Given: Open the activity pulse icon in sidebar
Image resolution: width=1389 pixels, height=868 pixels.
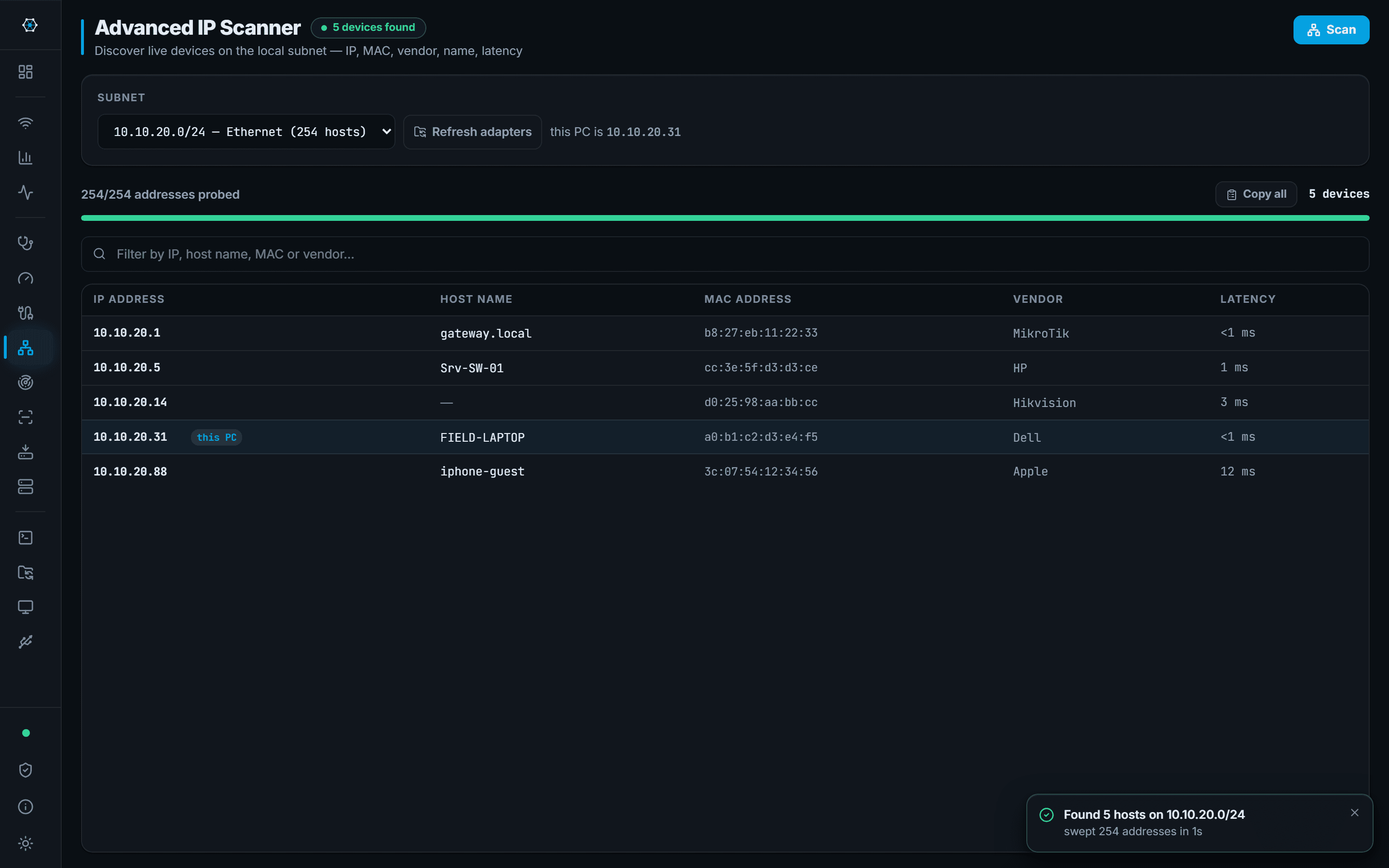Looking at the screenshot, I should pyautogui.click(x=25, y=192).
